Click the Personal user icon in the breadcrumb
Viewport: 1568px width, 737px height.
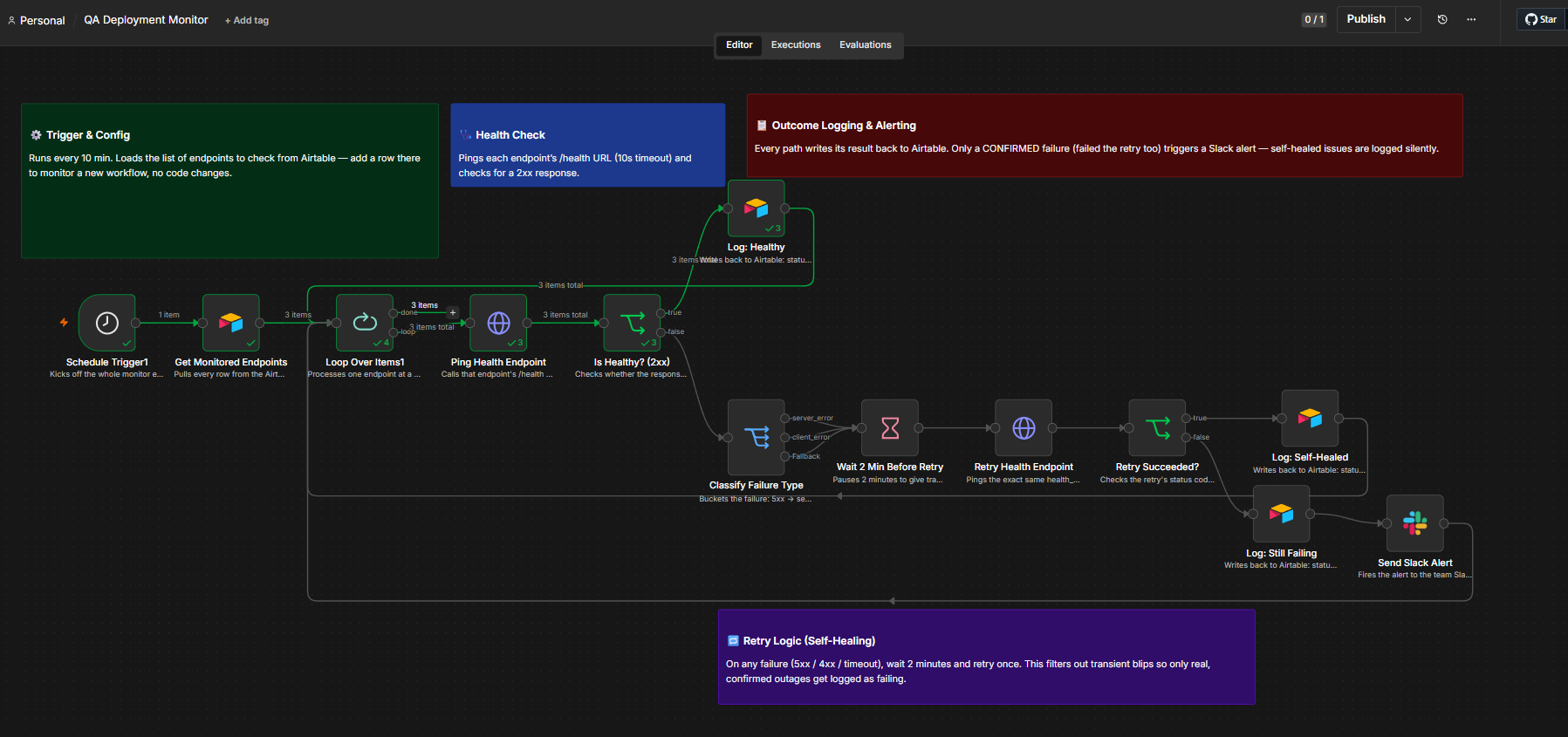point(11,20)
